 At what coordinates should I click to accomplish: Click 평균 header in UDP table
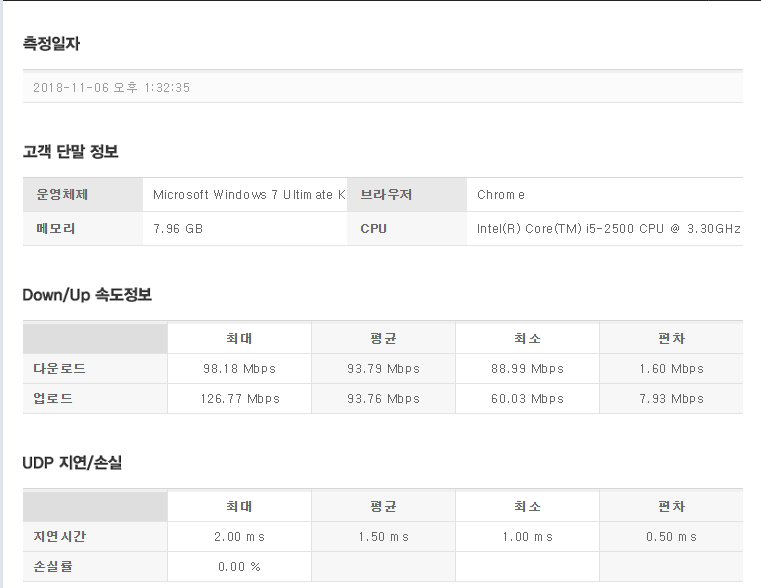click(x=383, y=506)
